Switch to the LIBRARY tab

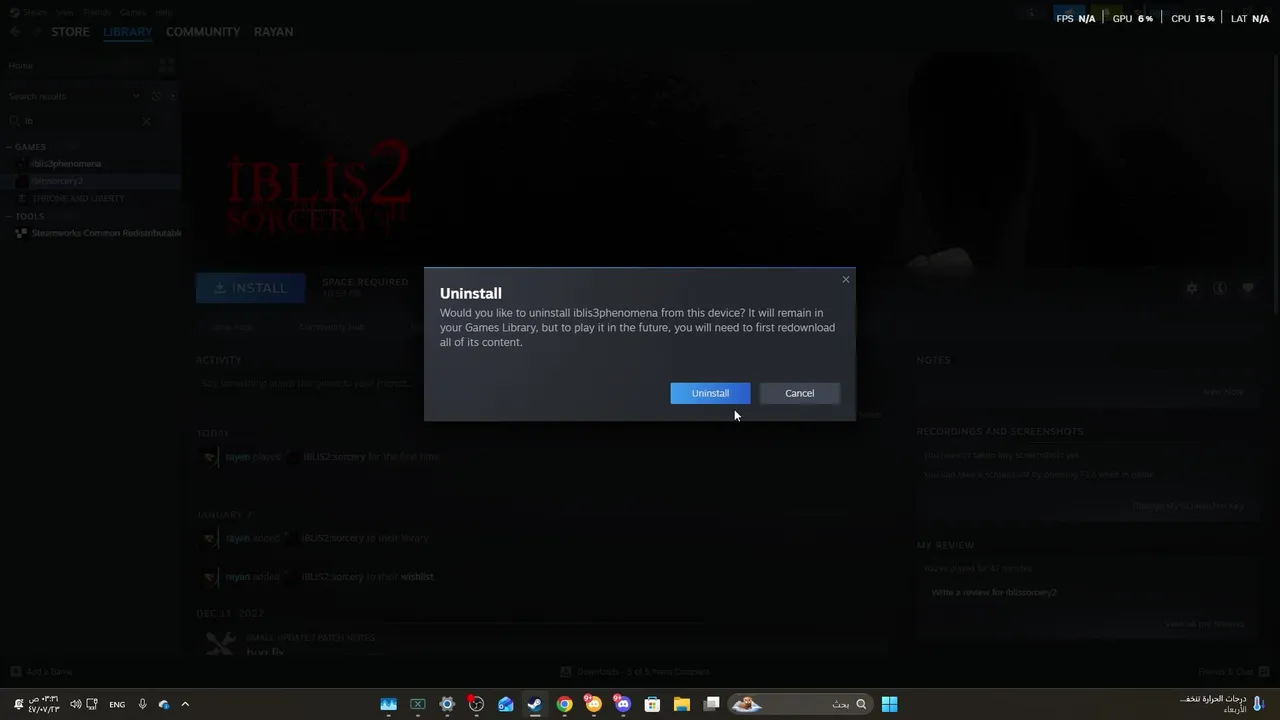tap(127, 32)
